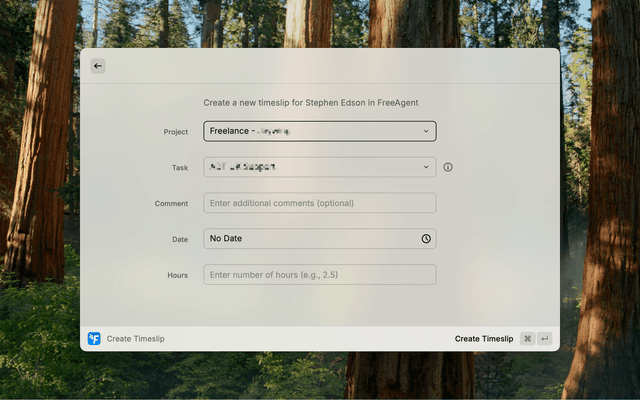Click the back arrow button
Image resolution: width=640 pixels, height=400 pixels.
[x=97, y=66]
